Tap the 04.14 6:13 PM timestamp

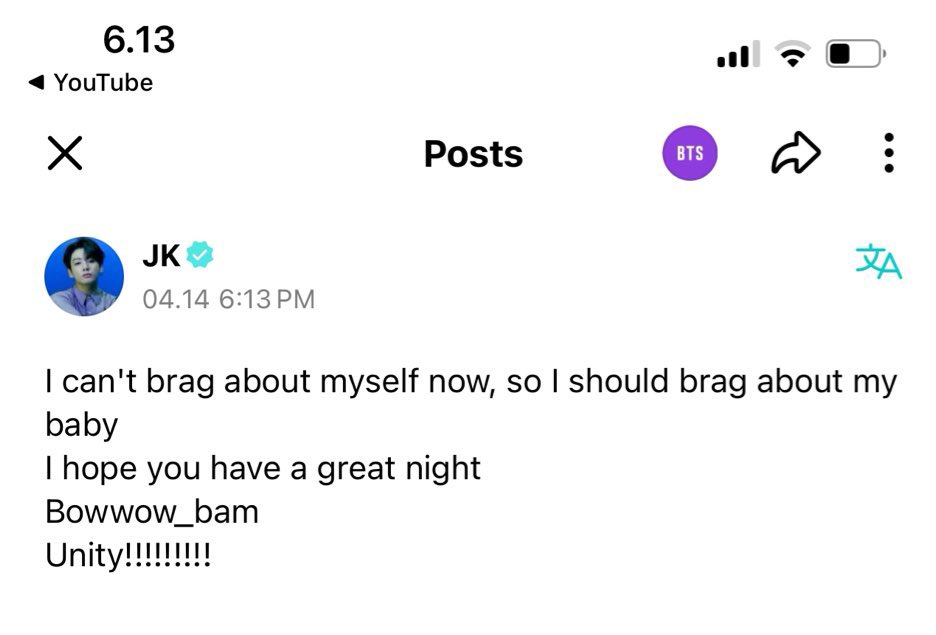click(229, 299)
